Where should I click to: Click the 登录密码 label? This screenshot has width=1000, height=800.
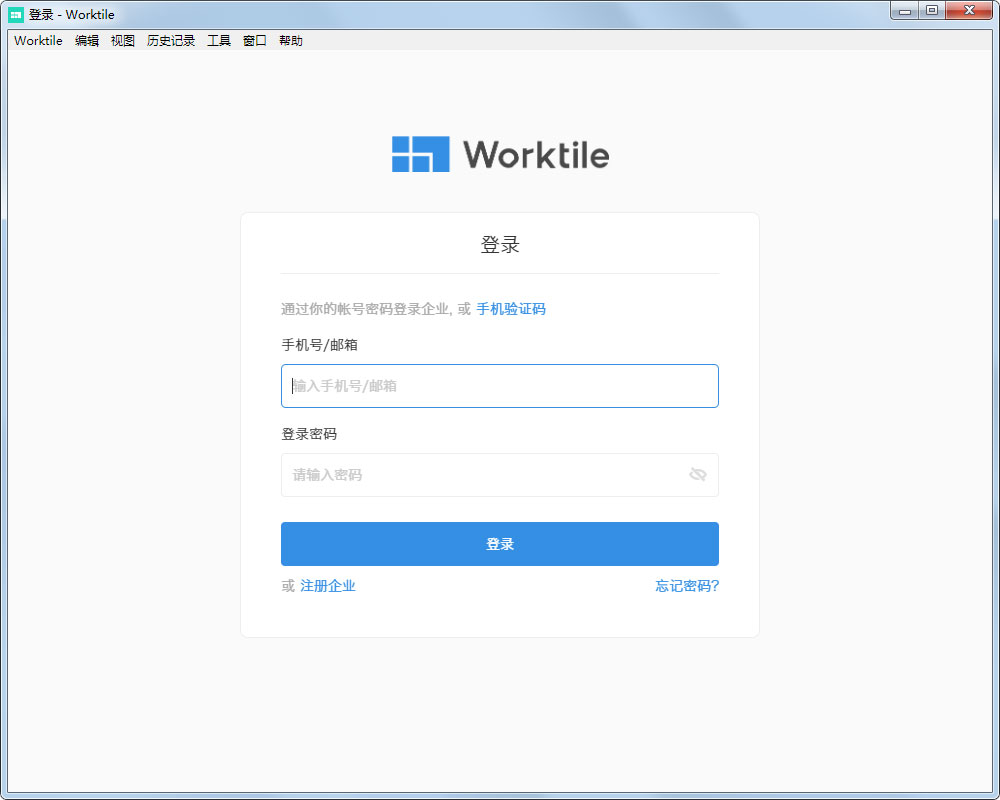(x=309, y=434)
